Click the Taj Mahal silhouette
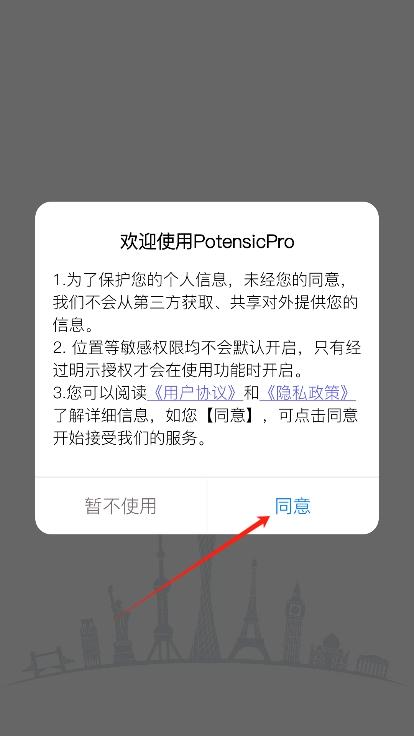The width and height of the screenshot is (414, 736). click(x=330, y=650)
